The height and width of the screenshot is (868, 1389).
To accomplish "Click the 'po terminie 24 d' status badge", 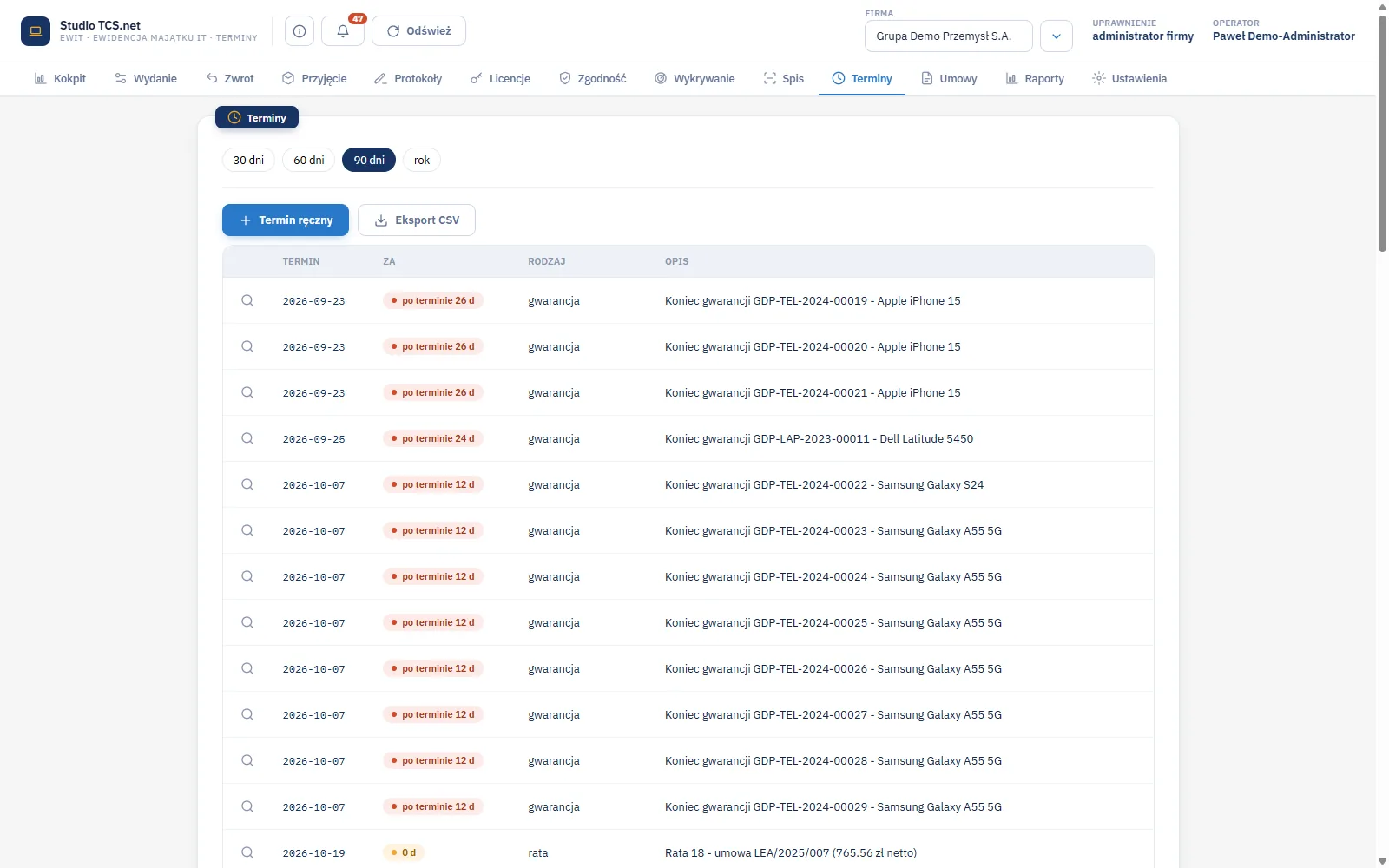I will pos(433,438).
